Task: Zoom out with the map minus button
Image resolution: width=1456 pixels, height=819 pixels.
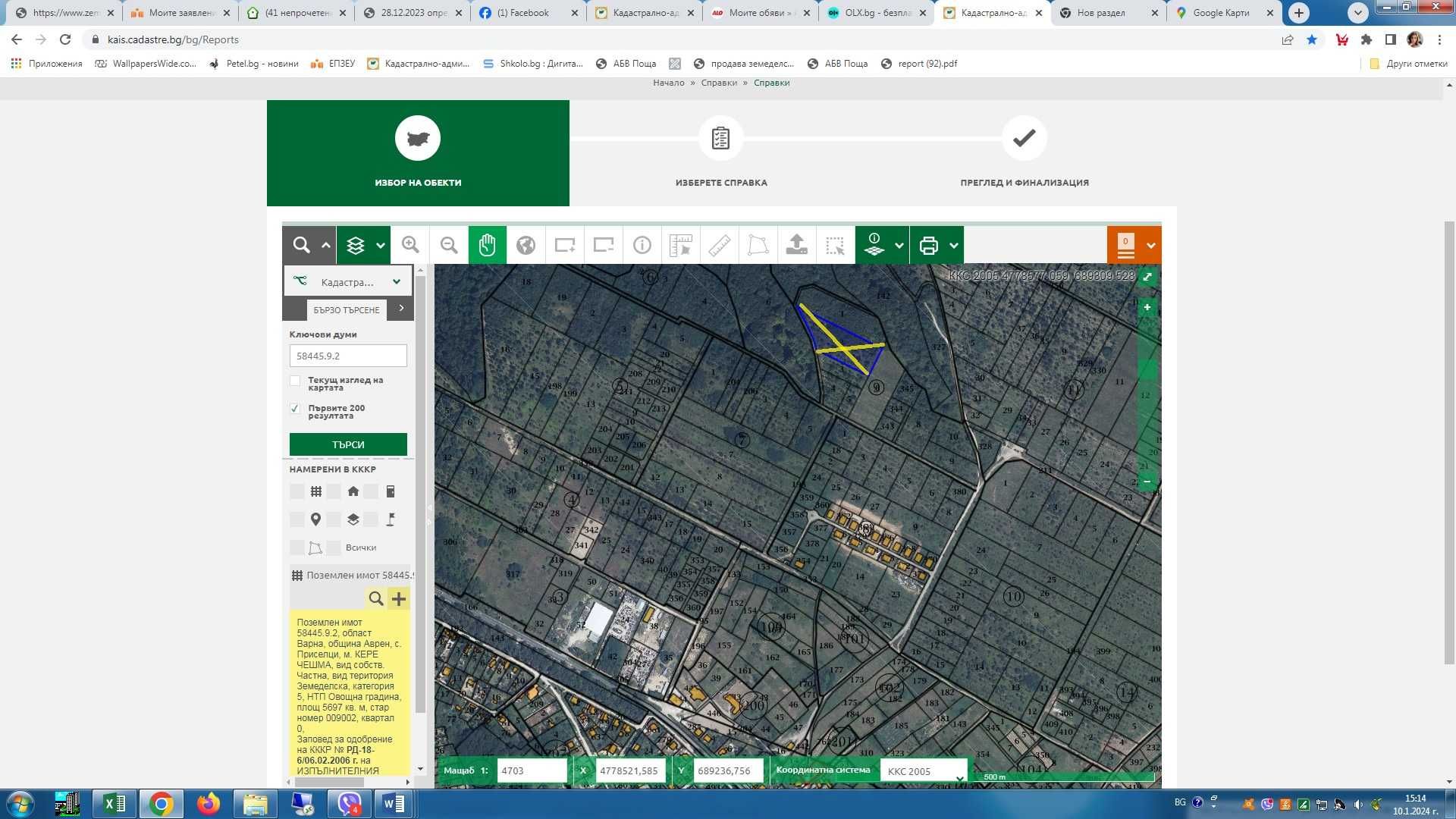Action: (1147, 482)
